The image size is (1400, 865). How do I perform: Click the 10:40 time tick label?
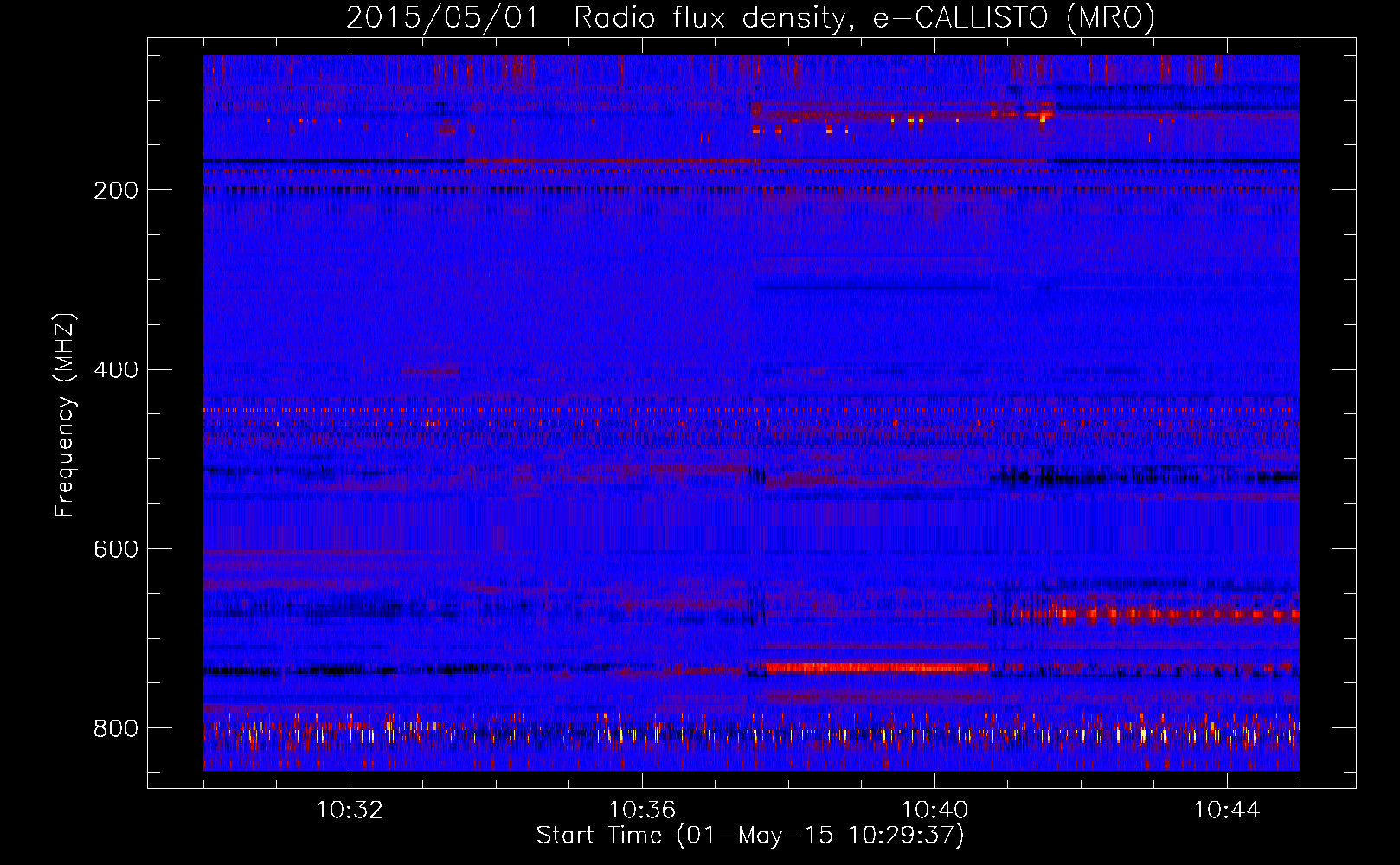coord(934,811)
